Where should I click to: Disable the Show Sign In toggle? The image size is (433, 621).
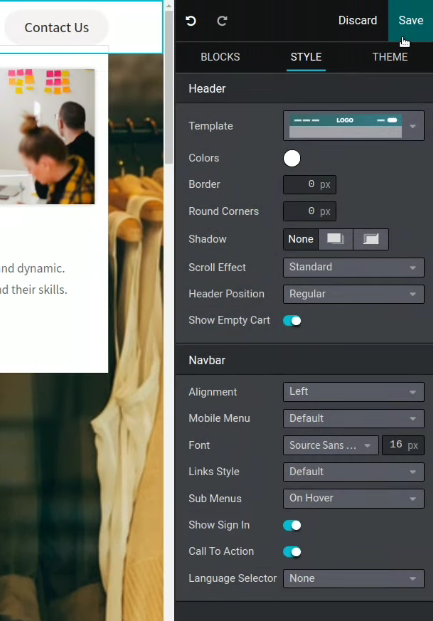(292, 525)
